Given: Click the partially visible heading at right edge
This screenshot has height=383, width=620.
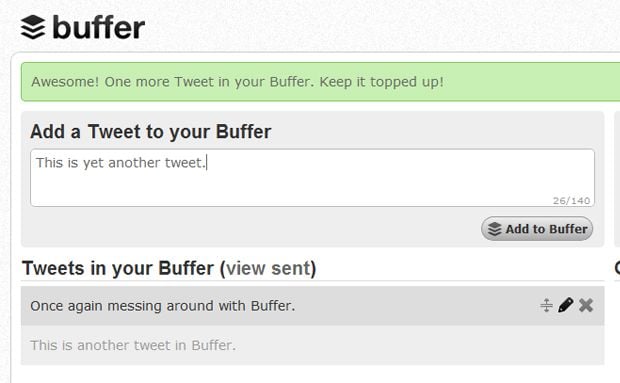Looking at the screenshot, I should 617,268.
